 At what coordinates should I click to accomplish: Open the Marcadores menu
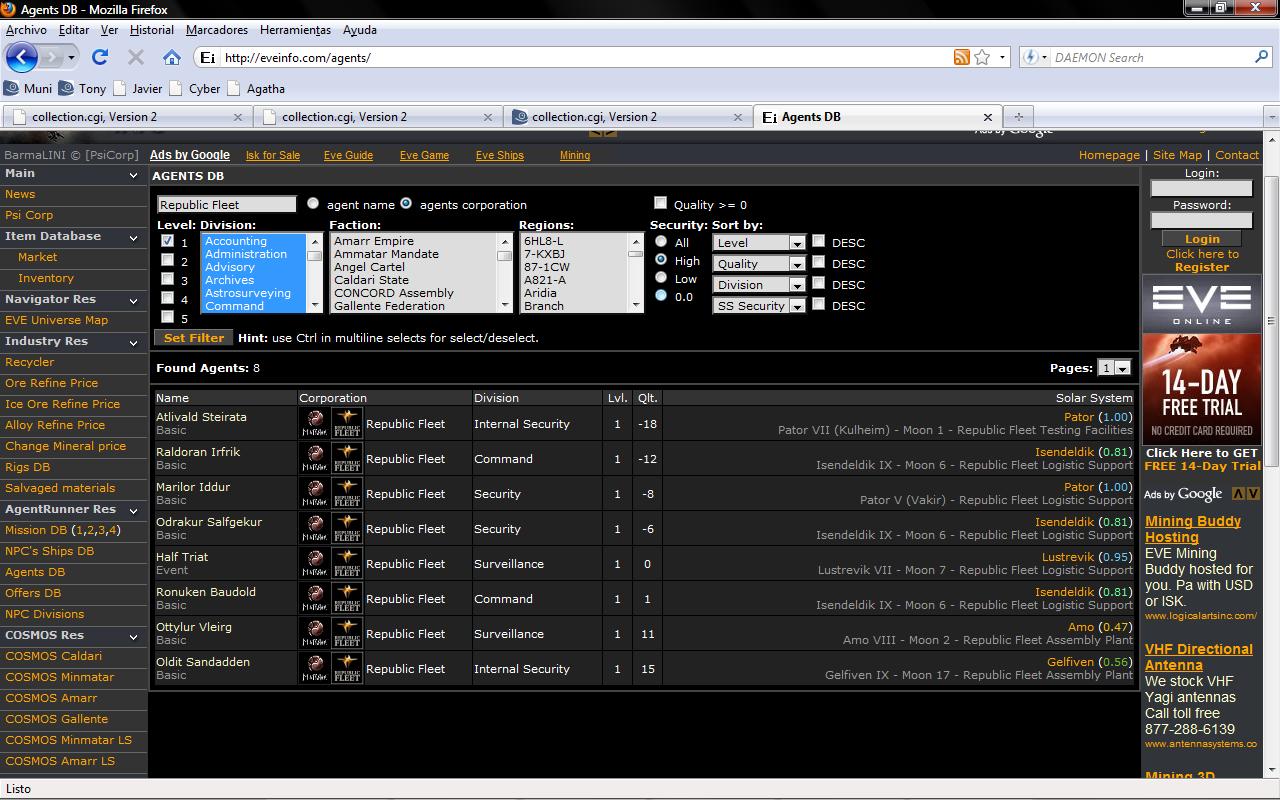click(217, 30)
